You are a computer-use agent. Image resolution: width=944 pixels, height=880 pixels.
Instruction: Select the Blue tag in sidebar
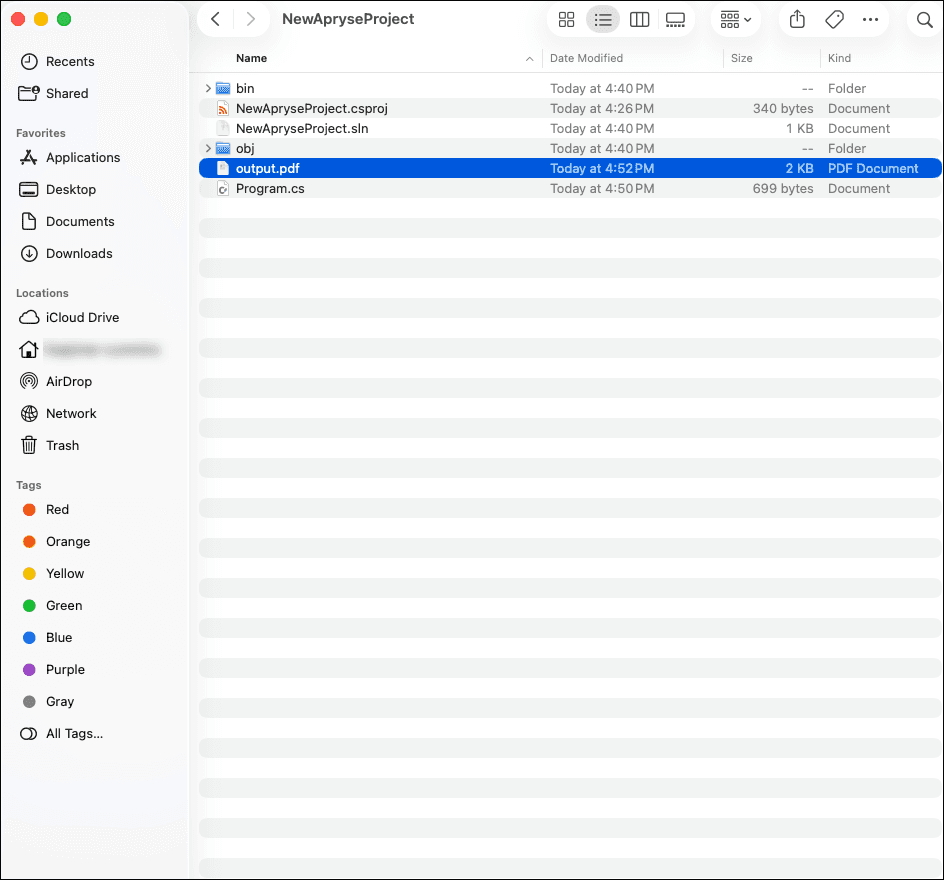tap(59, 638)
